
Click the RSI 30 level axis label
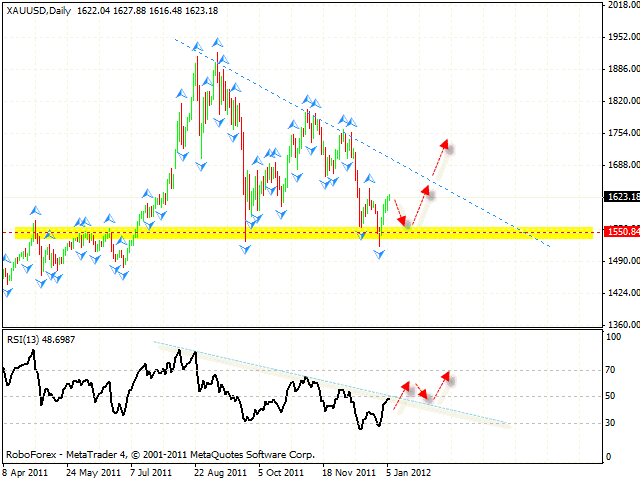(612, 423)
